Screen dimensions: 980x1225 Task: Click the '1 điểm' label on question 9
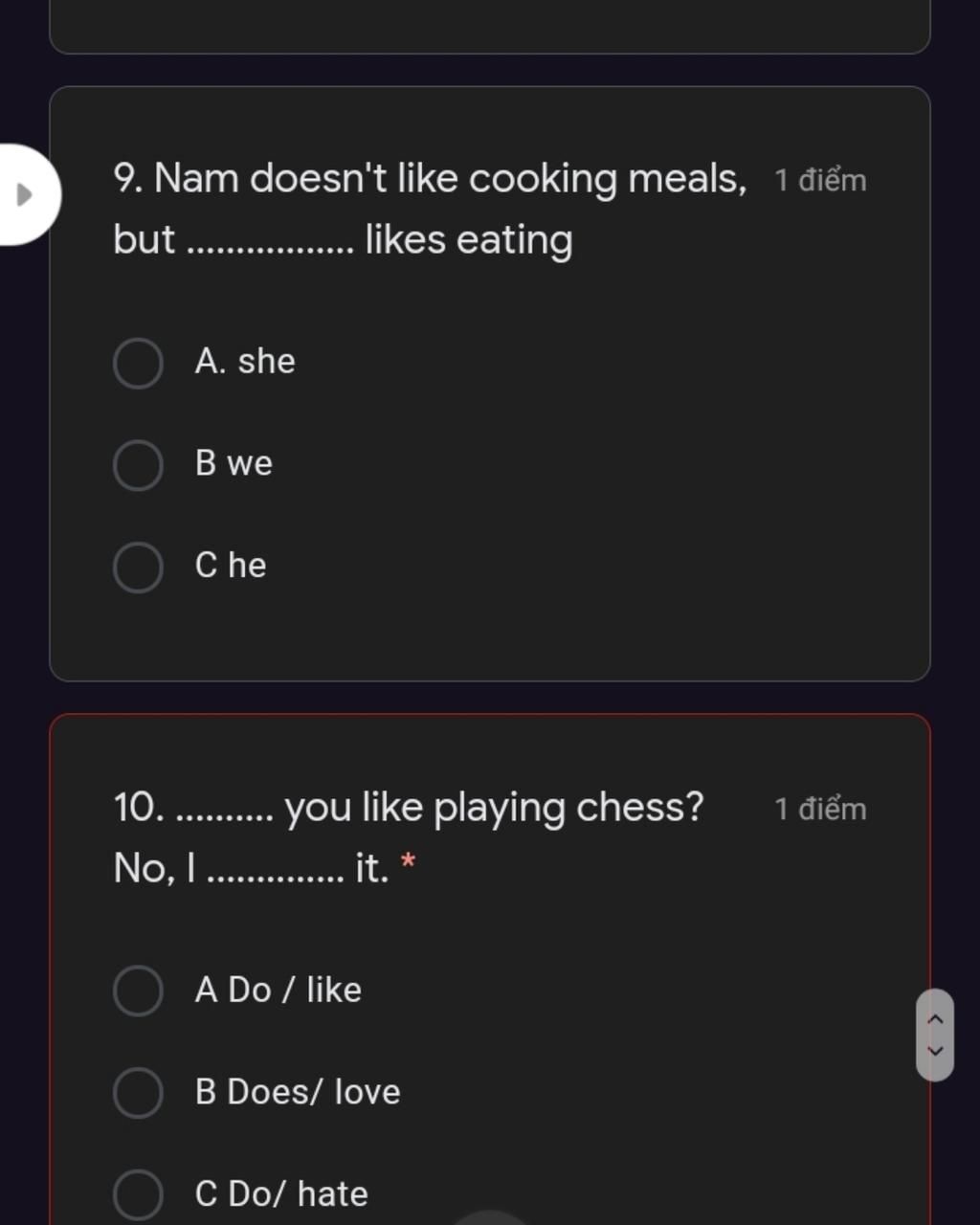coord(820,180)
